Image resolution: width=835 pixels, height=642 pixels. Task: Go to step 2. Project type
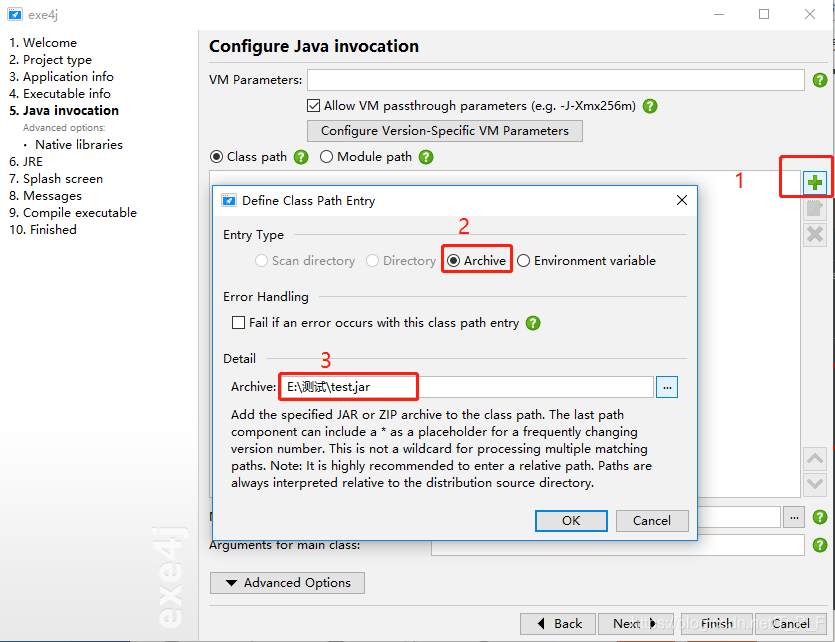point(51,60)
